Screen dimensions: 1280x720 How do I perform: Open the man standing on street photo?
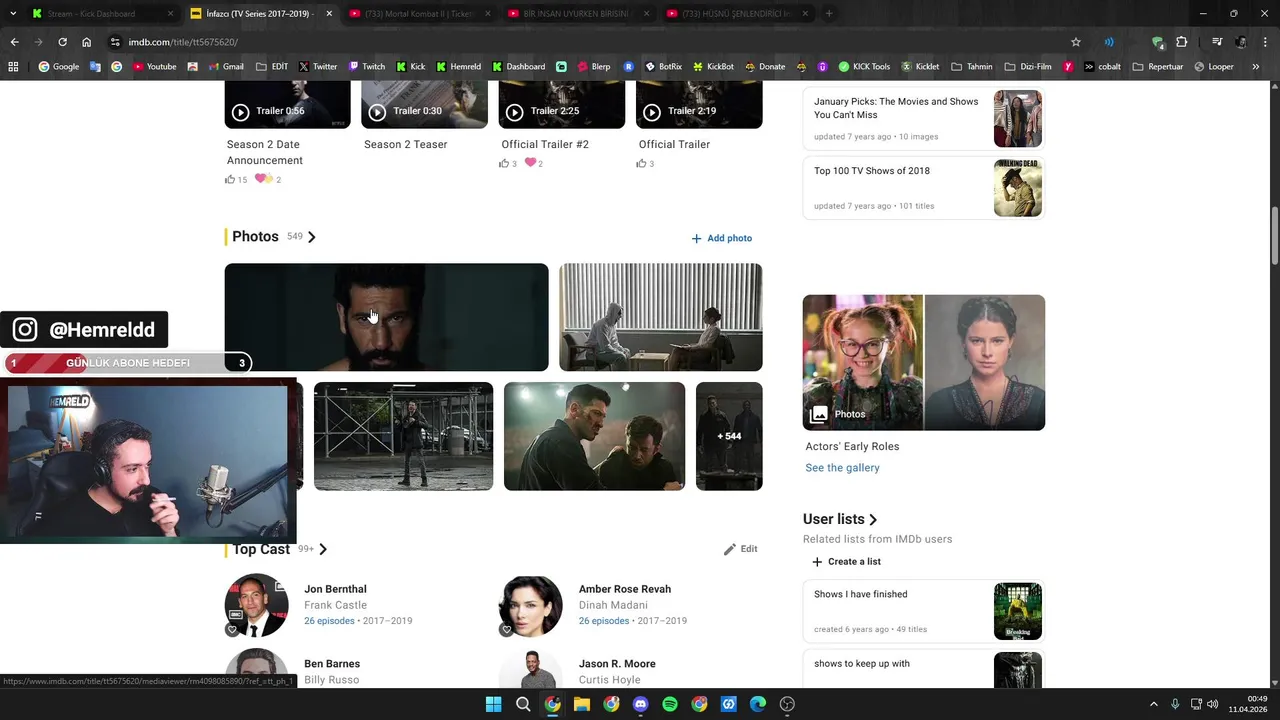click(403, 436)
